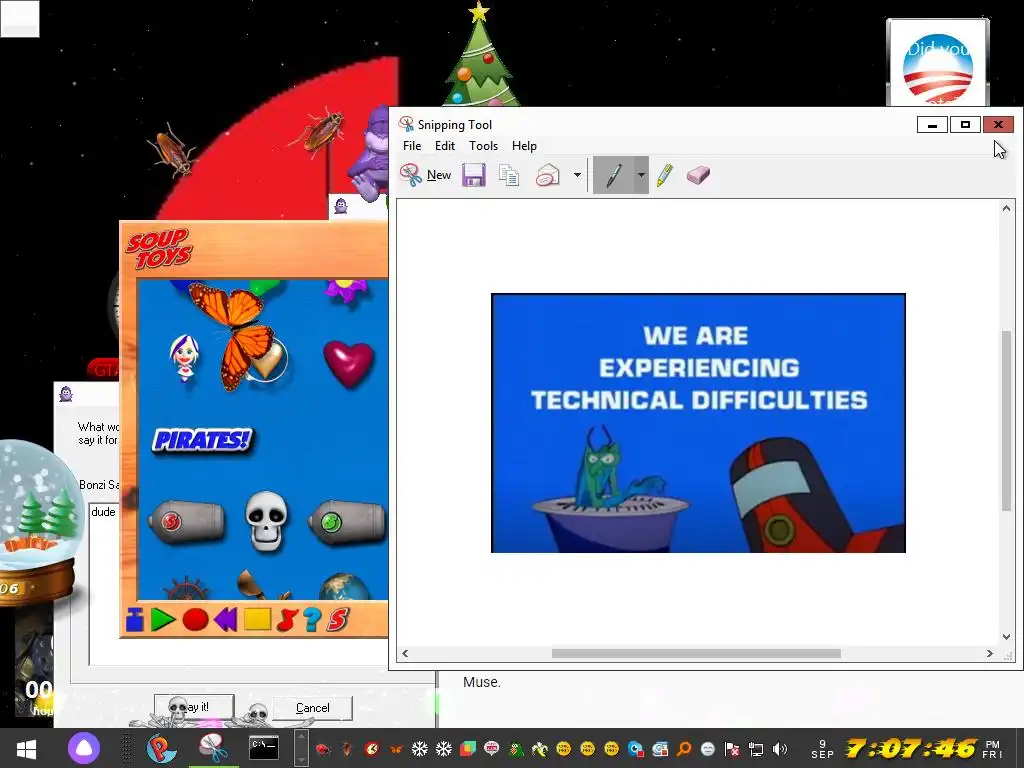Click the speaker volume tray icon

[780, 749]
